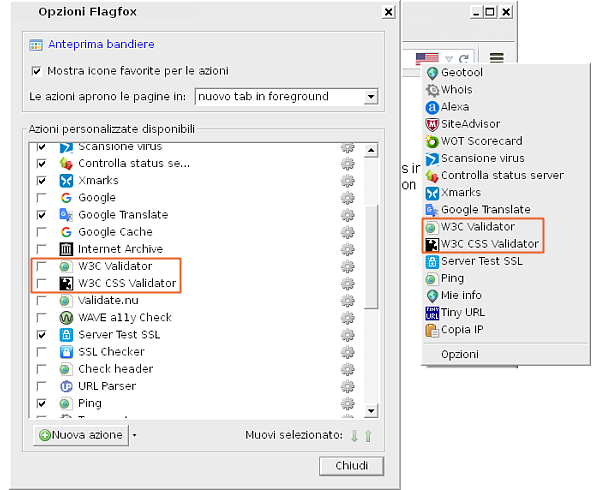The image size is (600, 490).
Task: Open dropdown arrow next to US flag
Action: coord(449,59)
